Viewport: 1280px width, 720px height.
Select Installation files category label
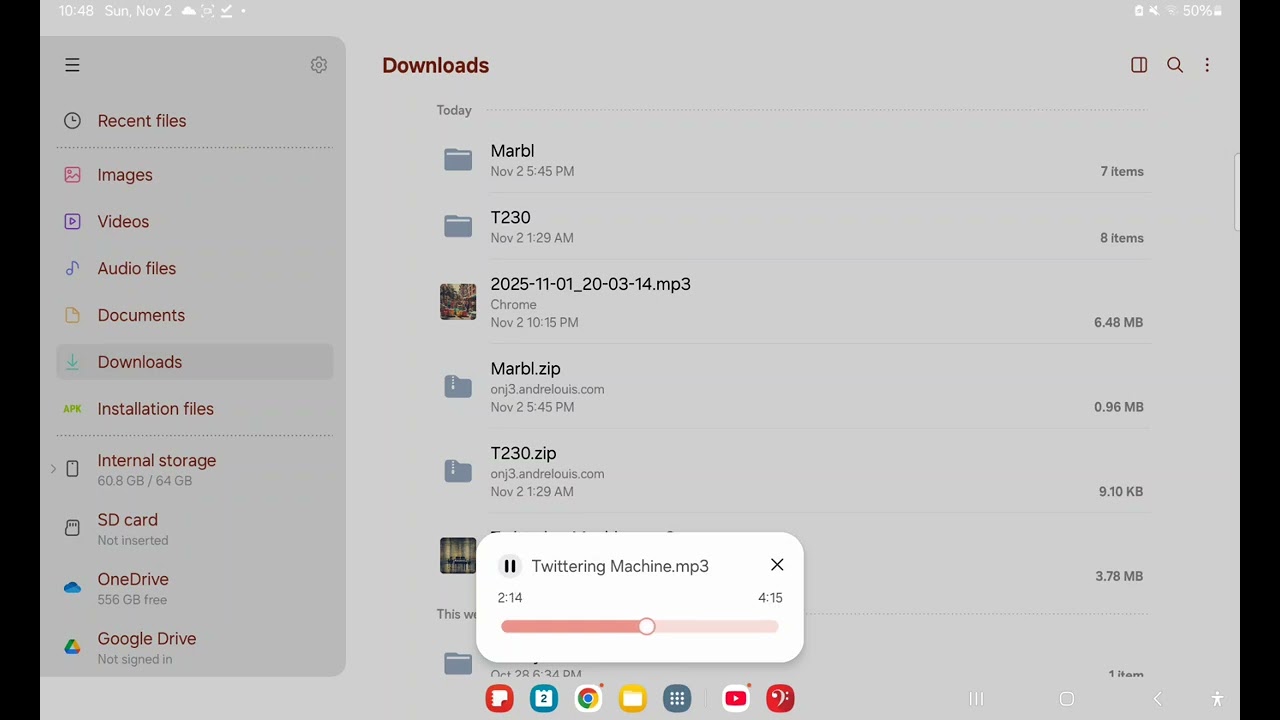tap(156, 409)
